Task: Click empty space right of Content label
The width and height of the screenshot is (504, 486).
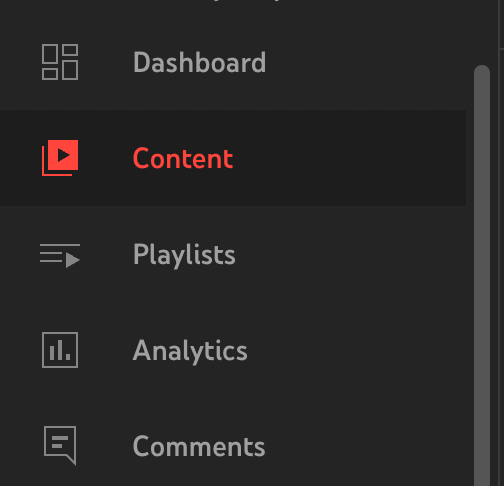Action: [348, 158]
